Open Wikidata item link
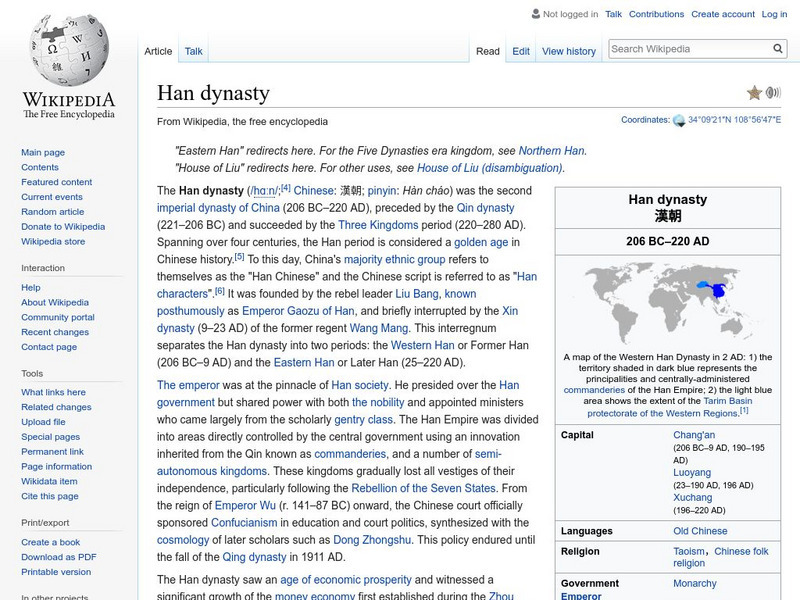800x600 pixels. point(49,481)
